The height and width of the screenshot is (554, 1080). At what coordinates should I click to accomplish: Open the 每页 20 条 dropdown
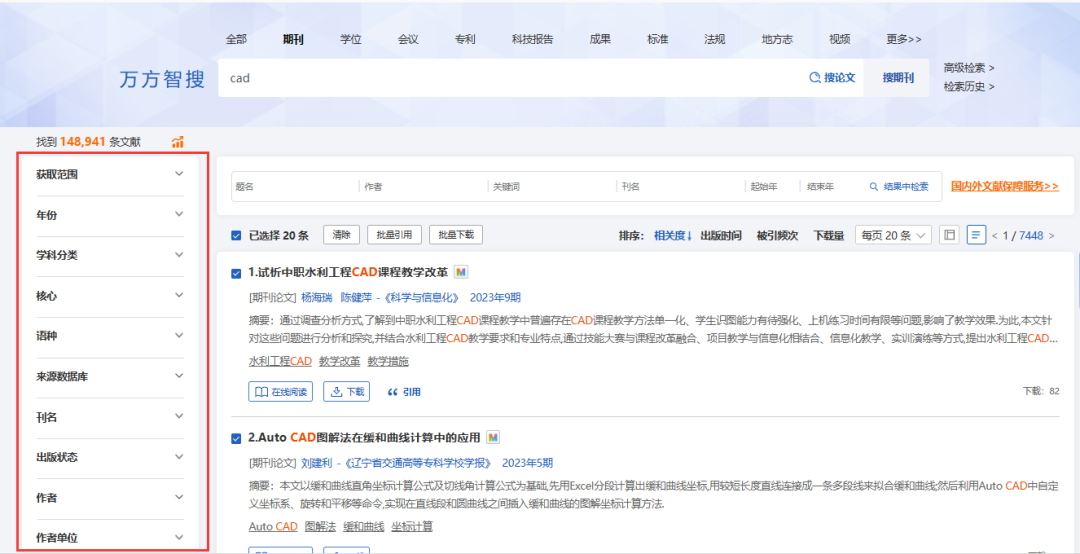[893, 235]
